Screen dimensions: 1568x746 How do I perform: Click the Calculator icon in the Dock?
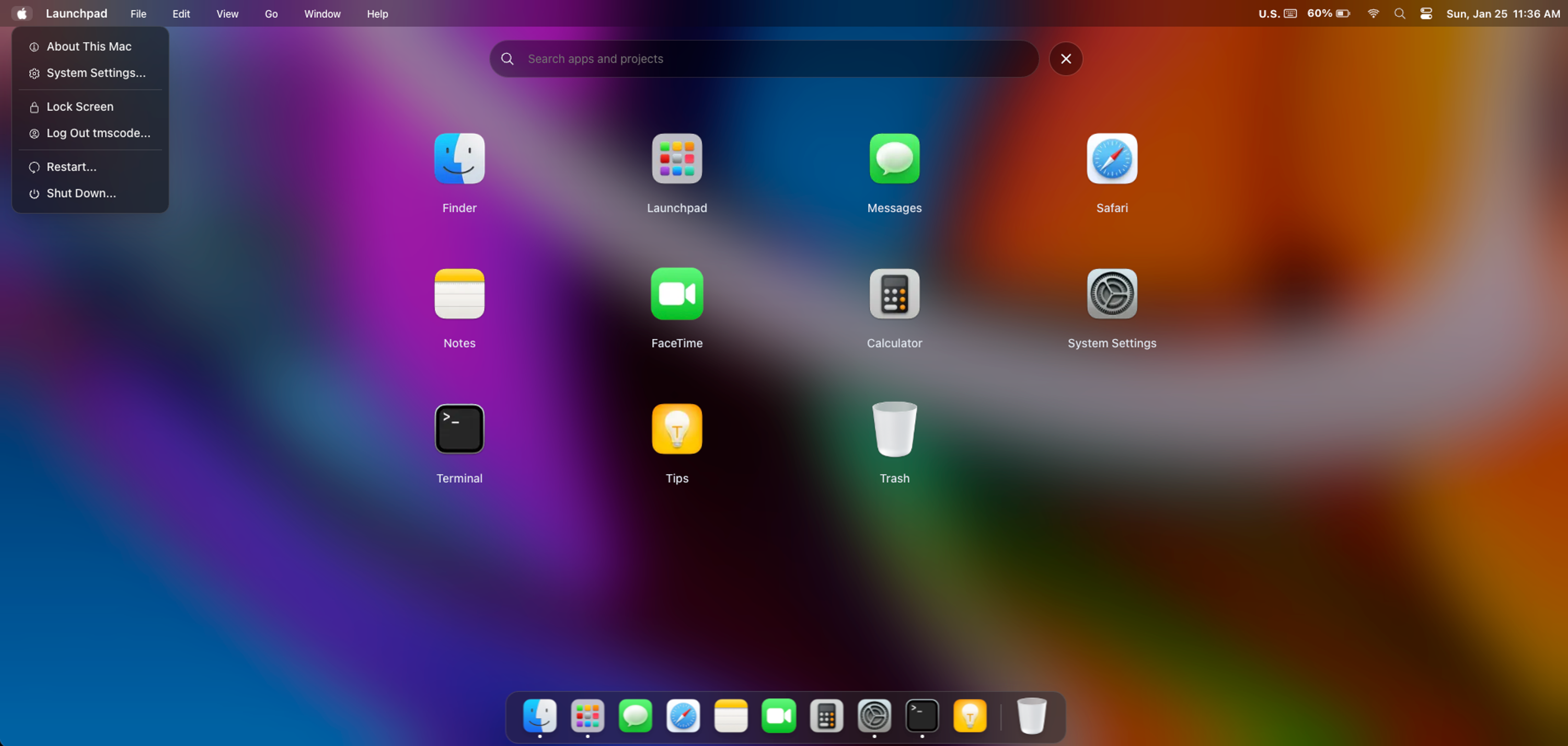coord(826,715)
